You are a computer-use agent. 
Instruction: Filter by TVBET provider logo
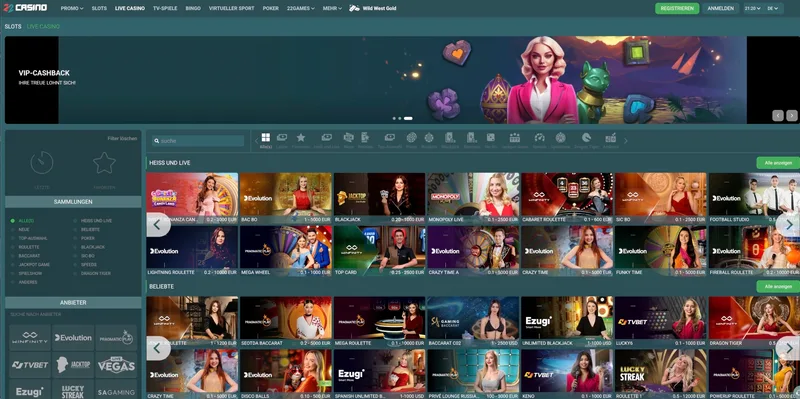point(30,365)
